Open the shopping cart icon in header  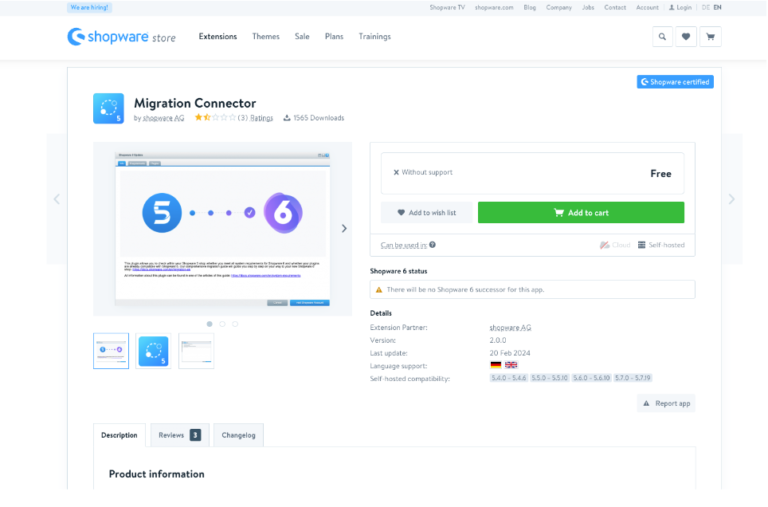coord(710,37)
